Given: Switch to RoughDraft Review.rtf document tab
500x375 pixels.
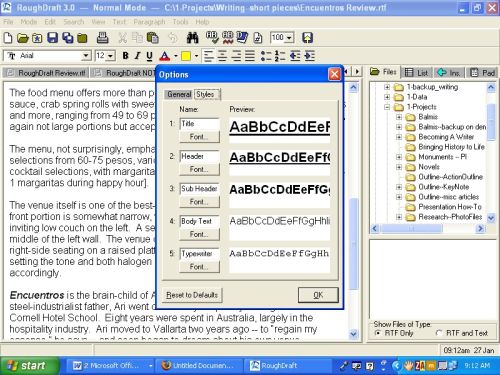Looking at the screenshot, I should [x=46, y=73].
